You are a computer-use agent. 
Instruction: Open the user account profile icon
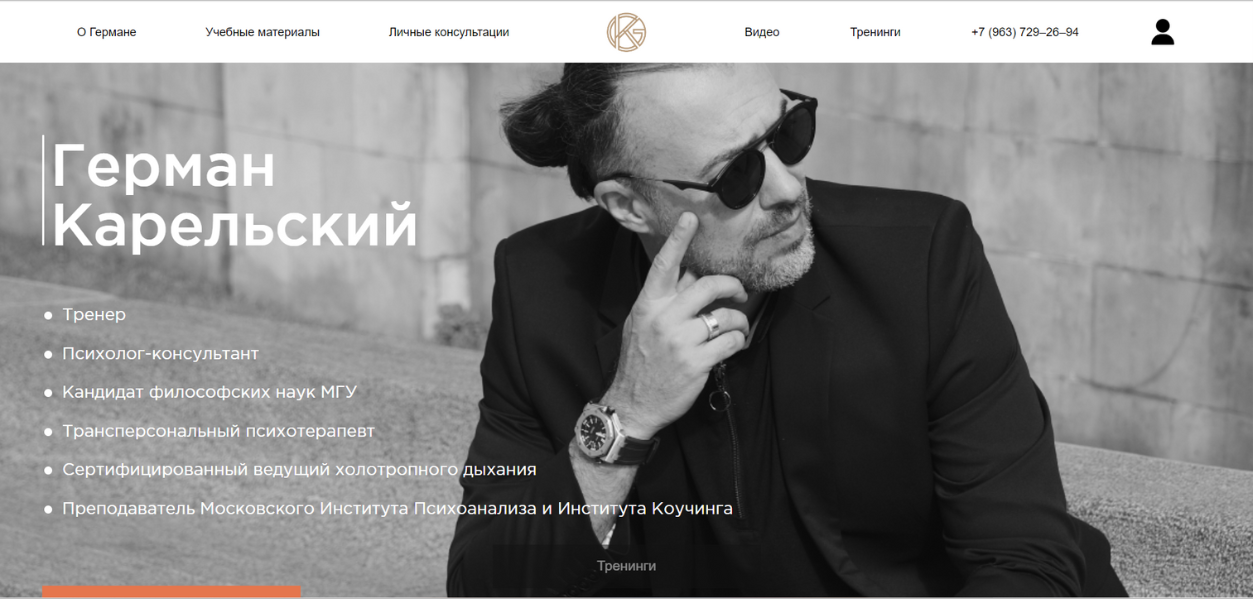tap(1162, 32)
